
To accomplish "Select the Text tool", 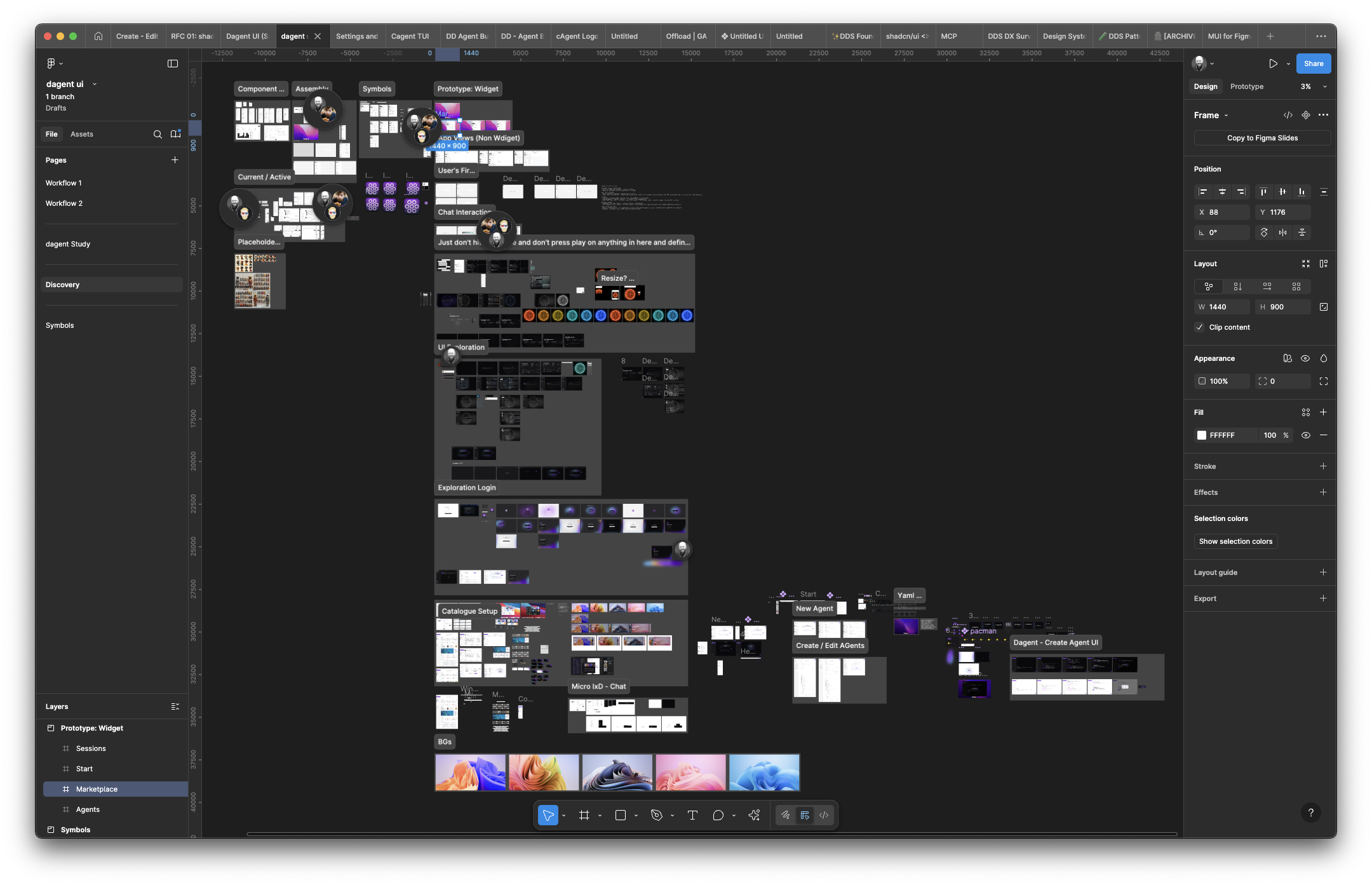I will click(x=693, y=815).
